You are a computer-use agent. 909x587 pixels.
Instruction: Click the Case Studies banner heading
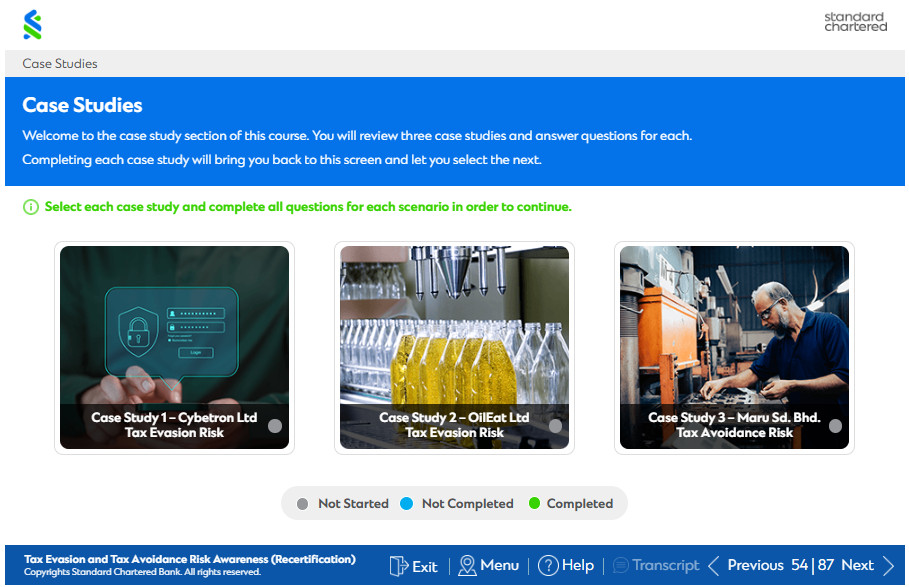point(82,105)
